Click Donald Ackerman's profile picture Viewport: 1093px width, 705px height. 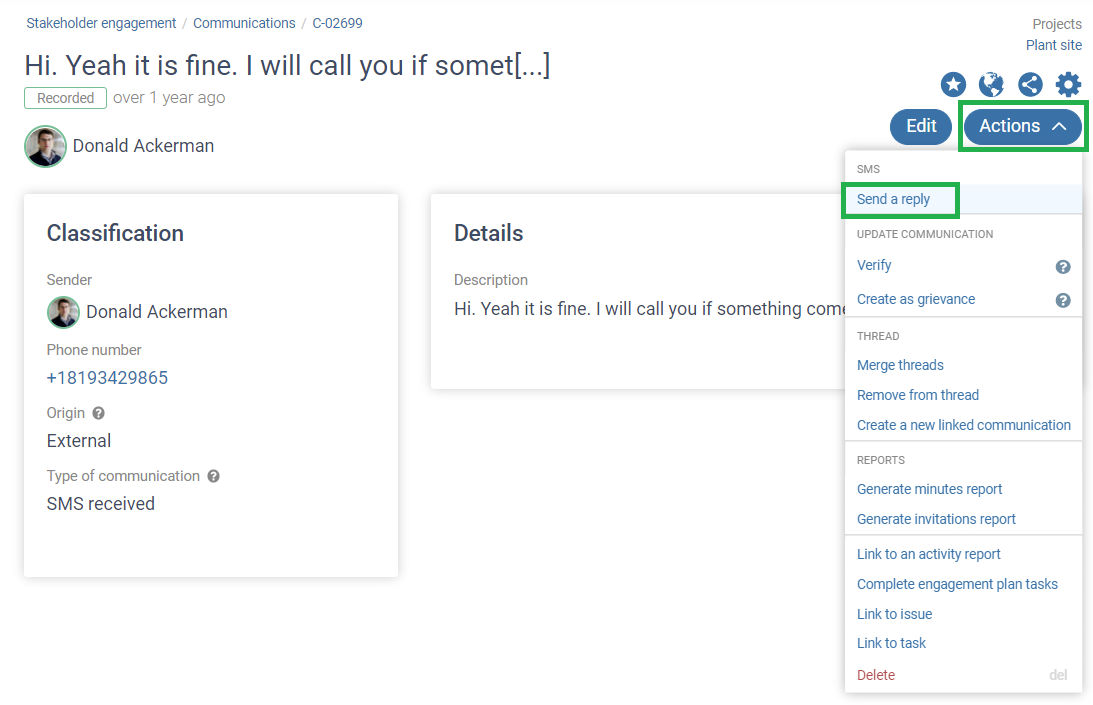tap(45, 146)
